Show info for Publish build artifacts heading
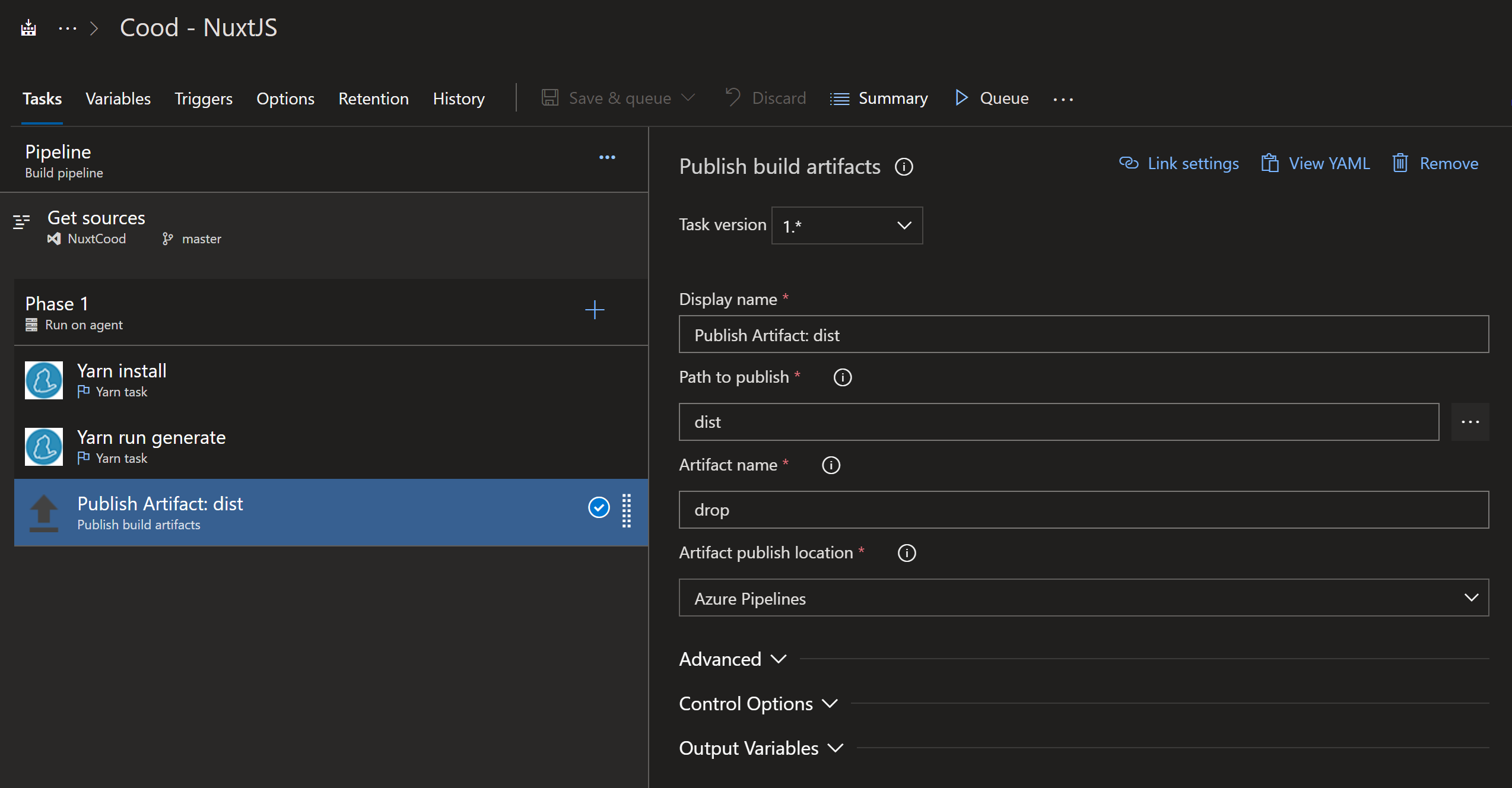The image size is (1512, 788). (x=904, y=167)
